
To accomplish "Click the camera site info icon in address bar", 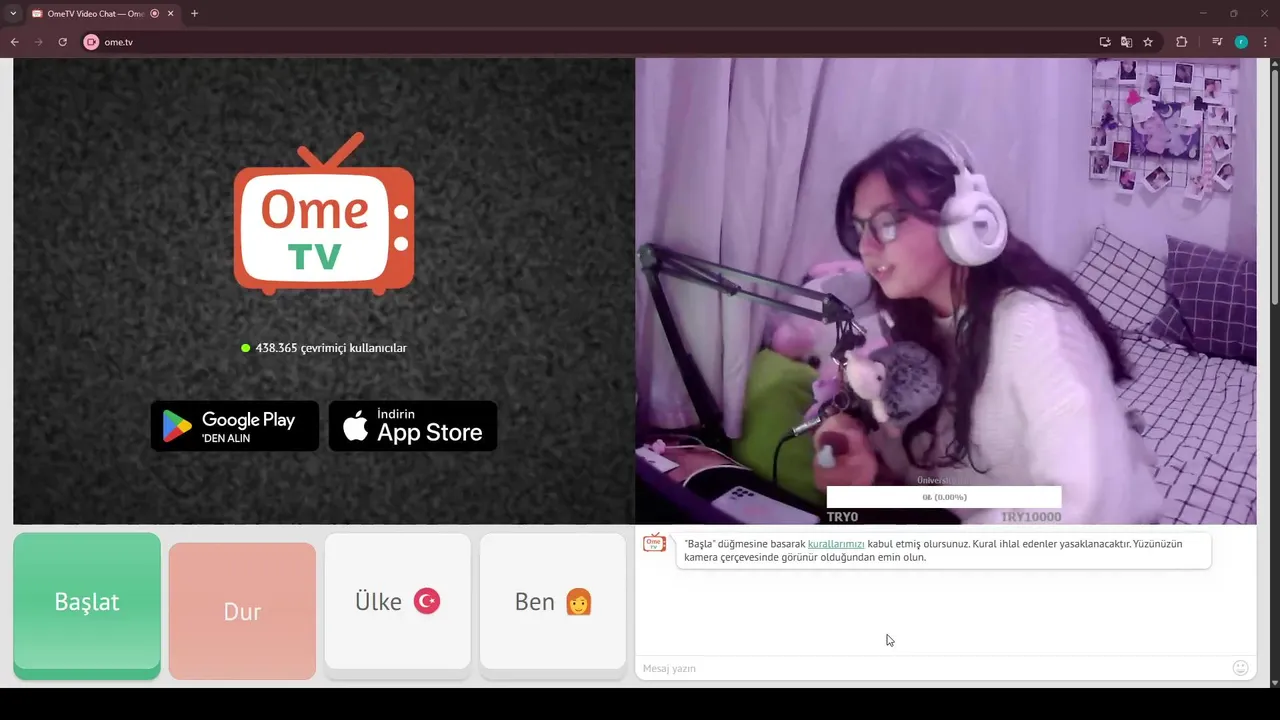I will point(91,42).
